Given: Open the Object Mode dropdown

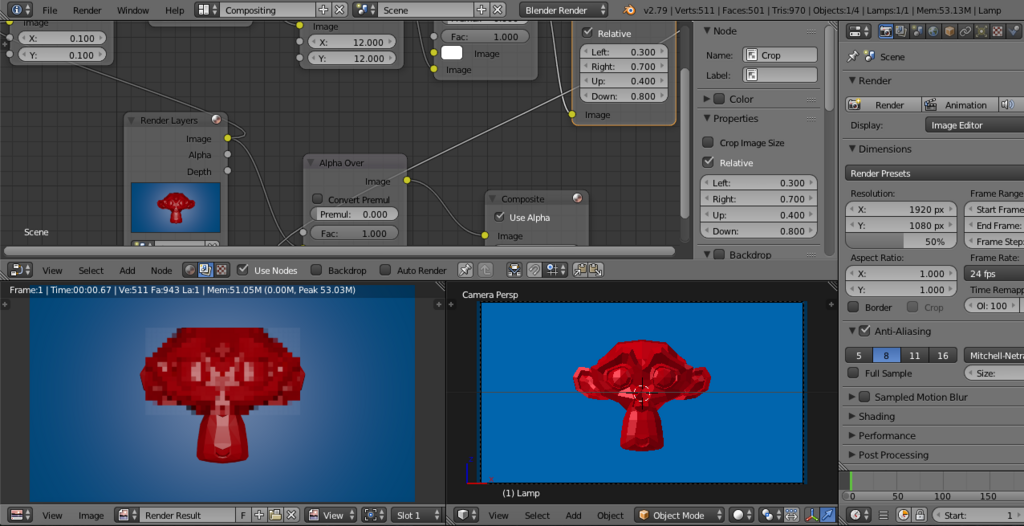Looking at the screenshot, I should pyautogui.click(x=679, y=515).
